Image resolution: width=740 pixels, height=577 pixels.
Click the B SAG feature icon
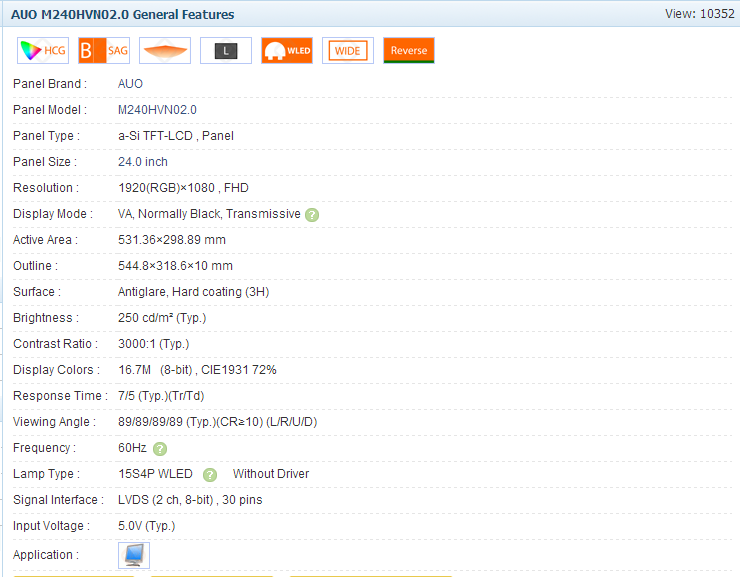click(x=104, y=50)
